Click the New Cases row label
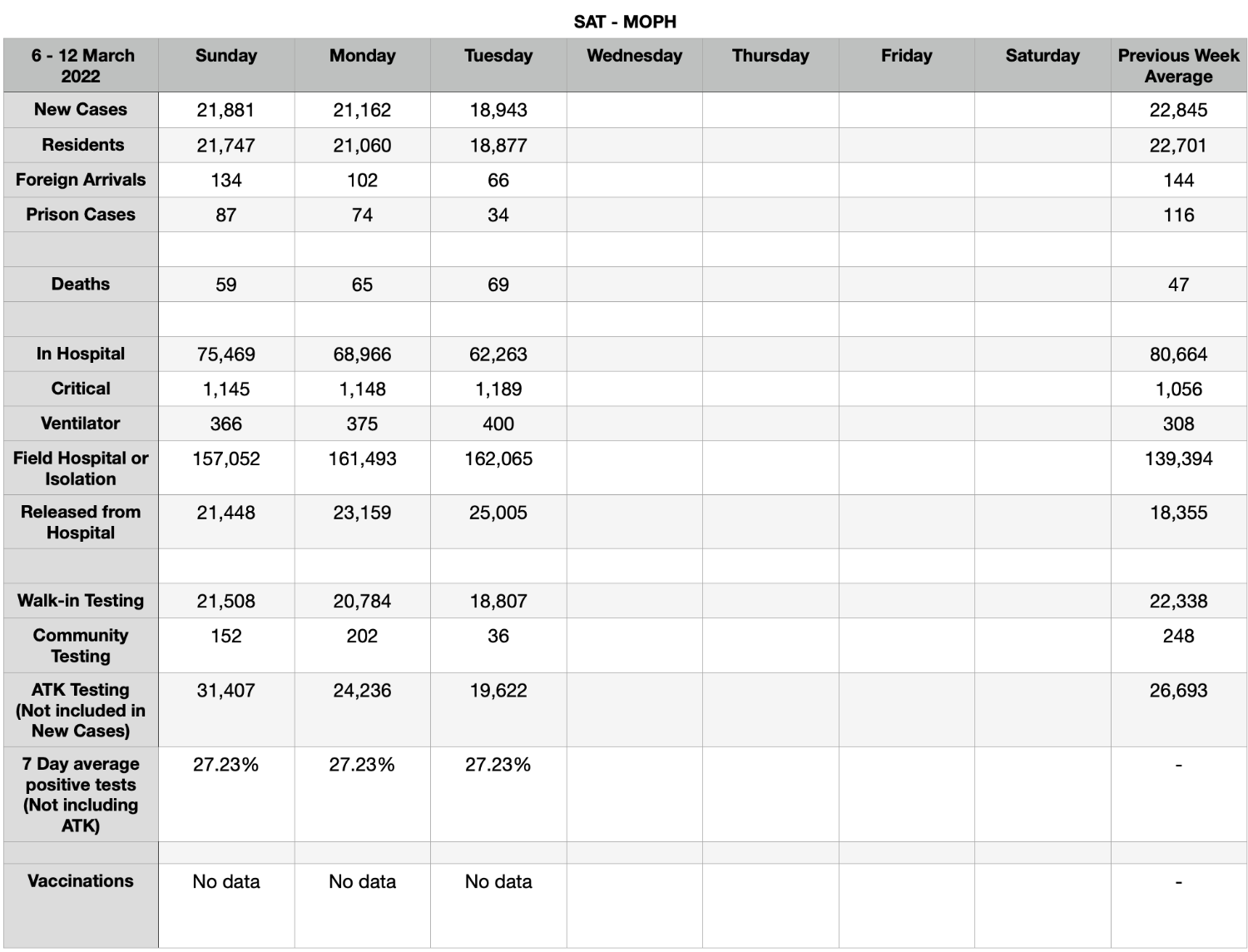The height and width of the screenshot is (952, 1248). pos(81,110)
